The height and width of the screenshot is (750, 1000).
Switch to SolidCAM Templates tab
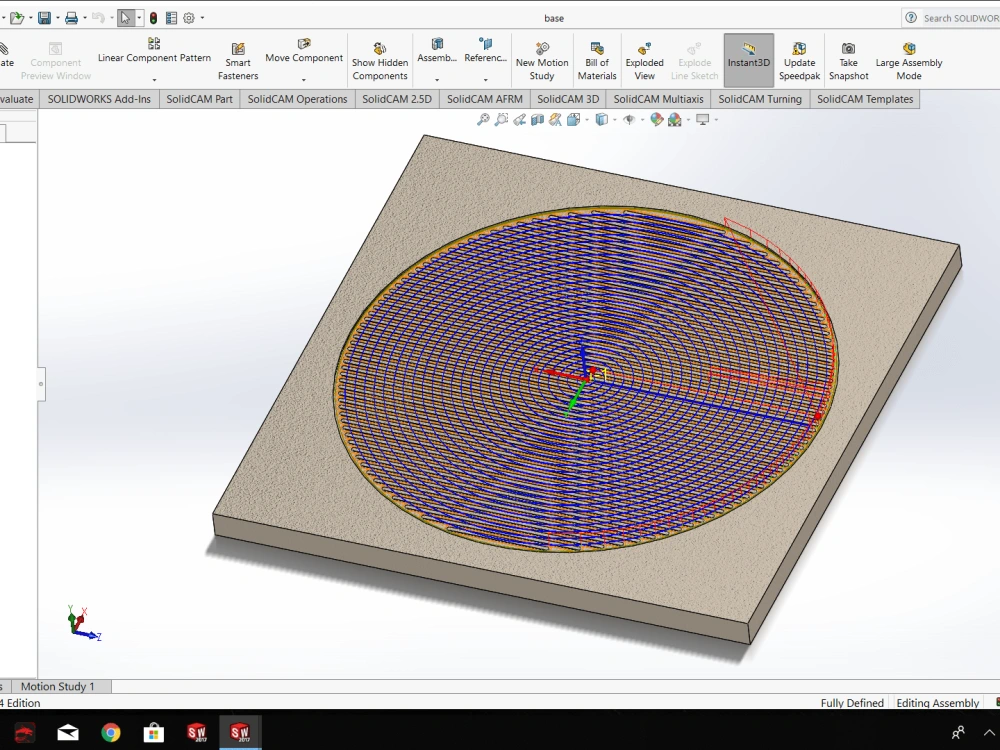tap(865, 99)
